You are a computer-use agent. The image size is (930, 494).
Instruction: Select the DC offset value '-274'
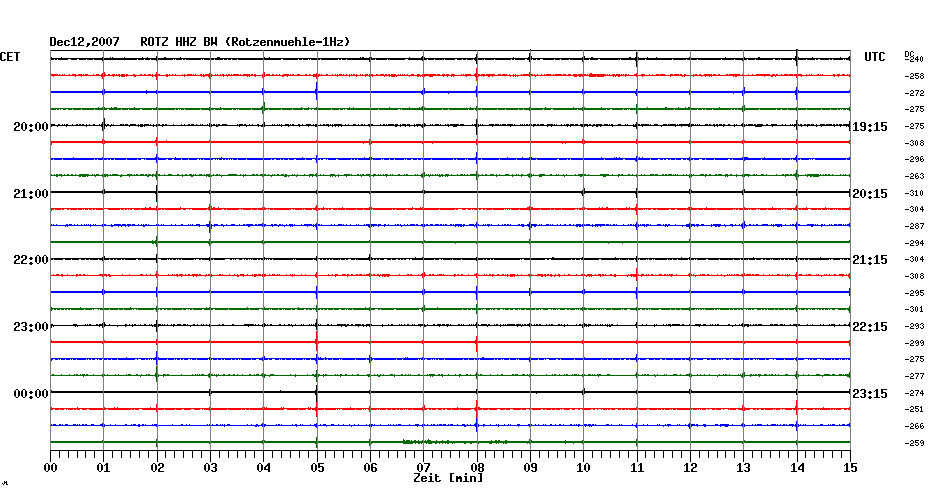click(915, 393)
